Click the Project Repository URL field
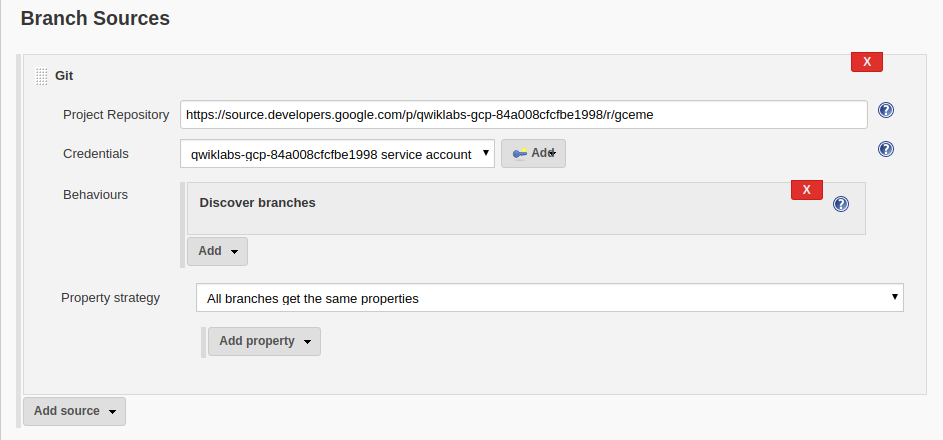 [x=524, y=114]
